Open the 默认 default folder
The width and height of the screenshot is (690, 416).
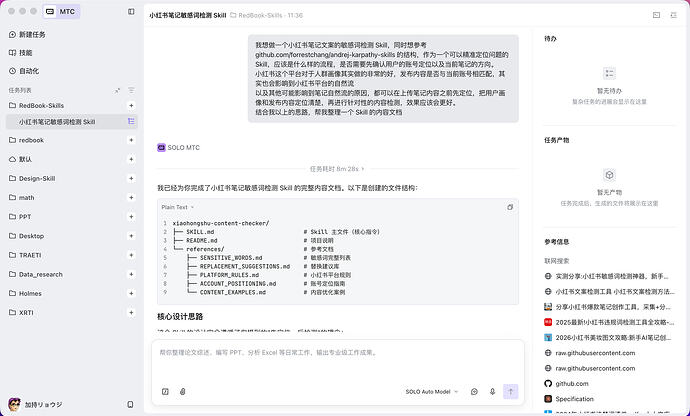pos(21,159)
